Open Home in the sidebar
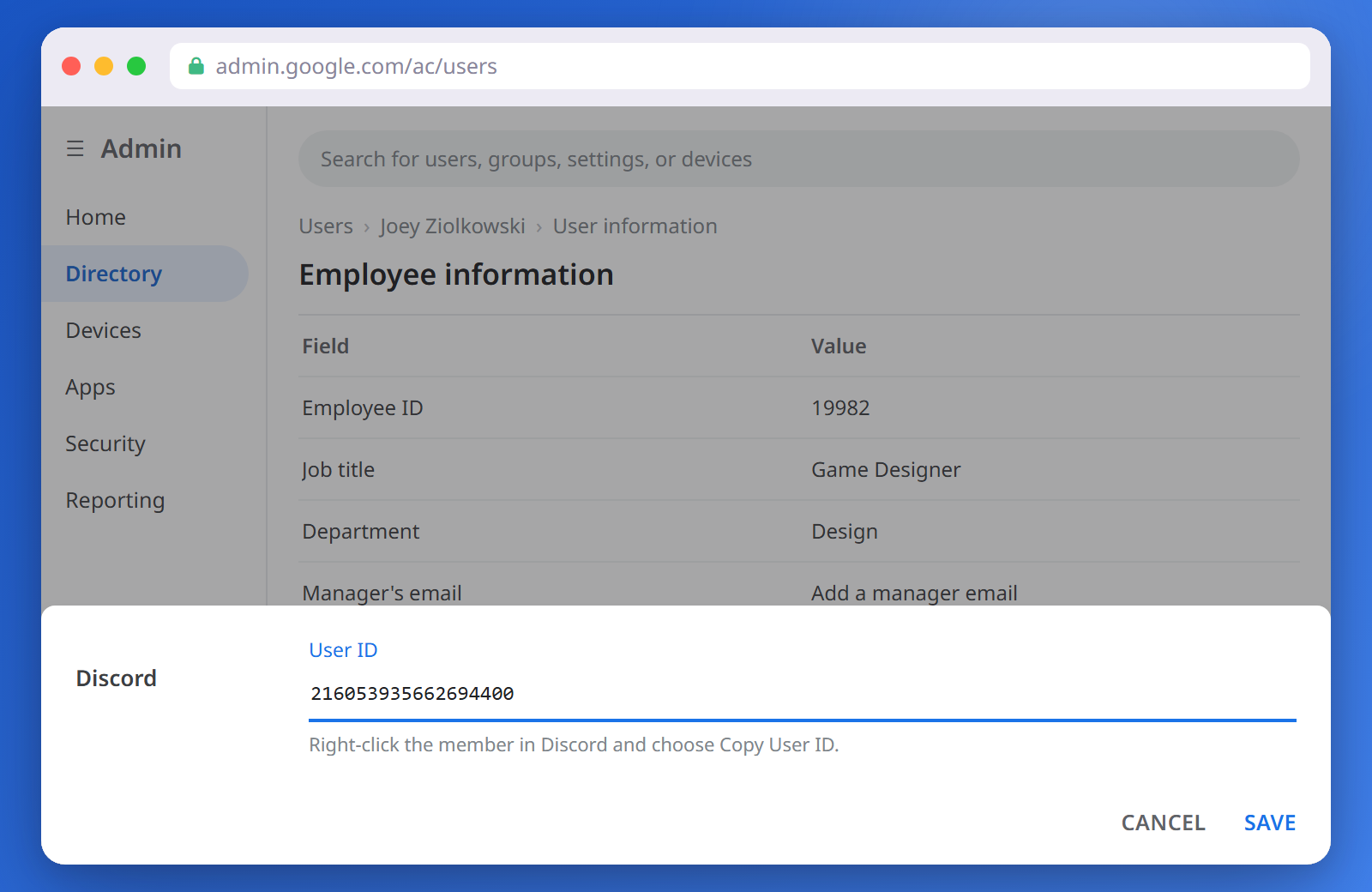This screenshot has width=1372, height=892. (x=96, y=217)
